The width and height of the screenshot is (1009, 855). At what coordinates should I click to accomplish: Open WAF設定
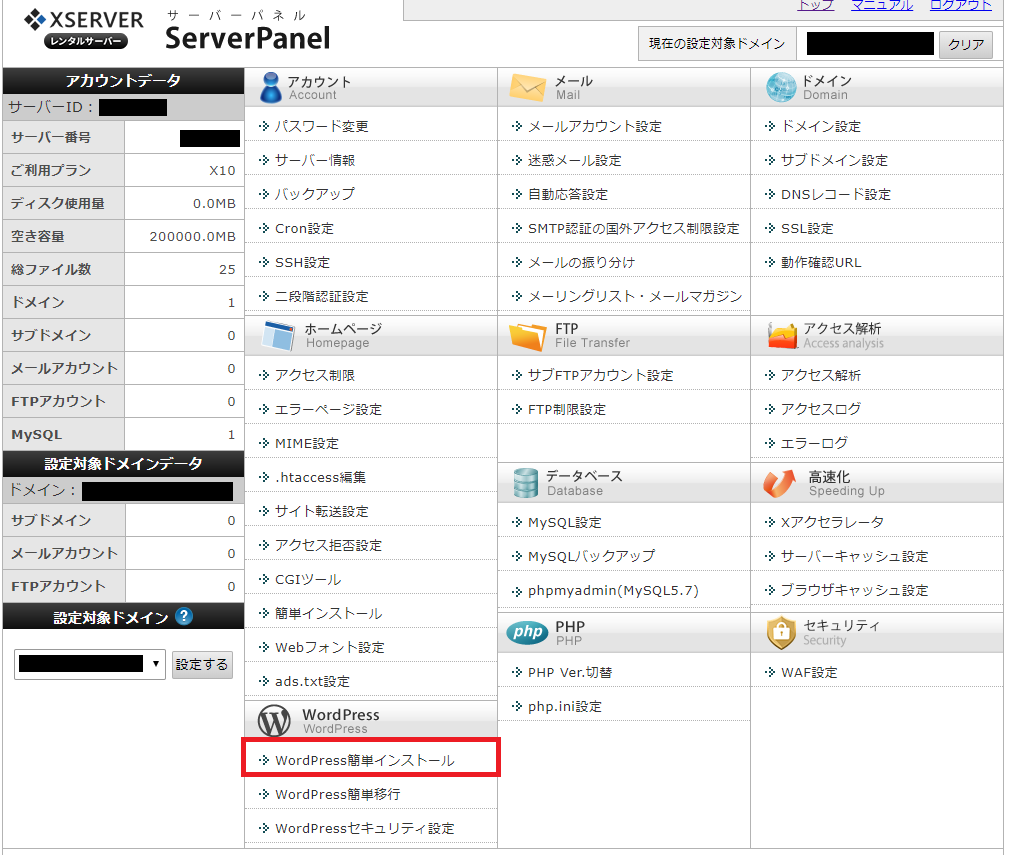809,672
